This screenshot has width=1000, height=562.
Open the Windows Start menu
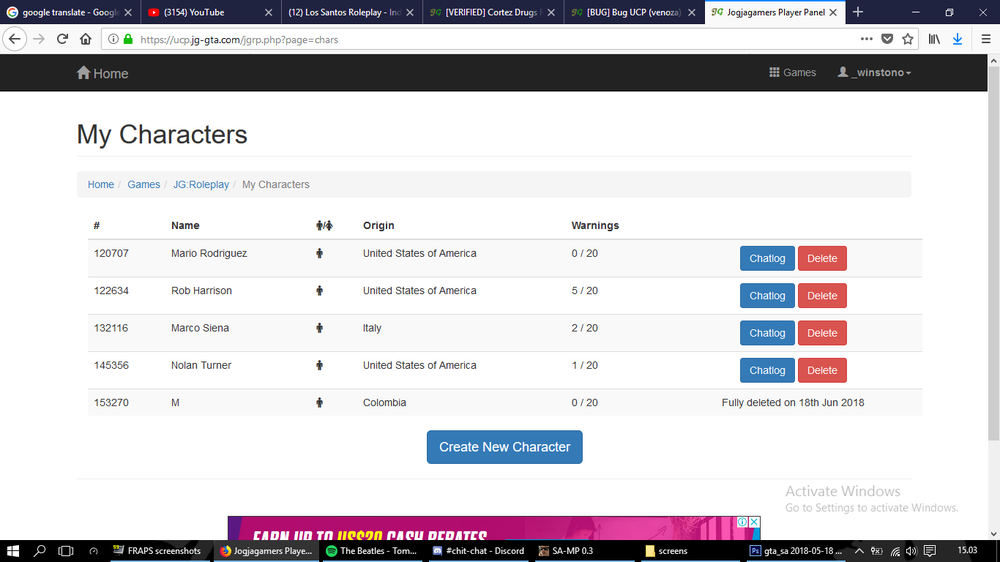click(13, 551)
